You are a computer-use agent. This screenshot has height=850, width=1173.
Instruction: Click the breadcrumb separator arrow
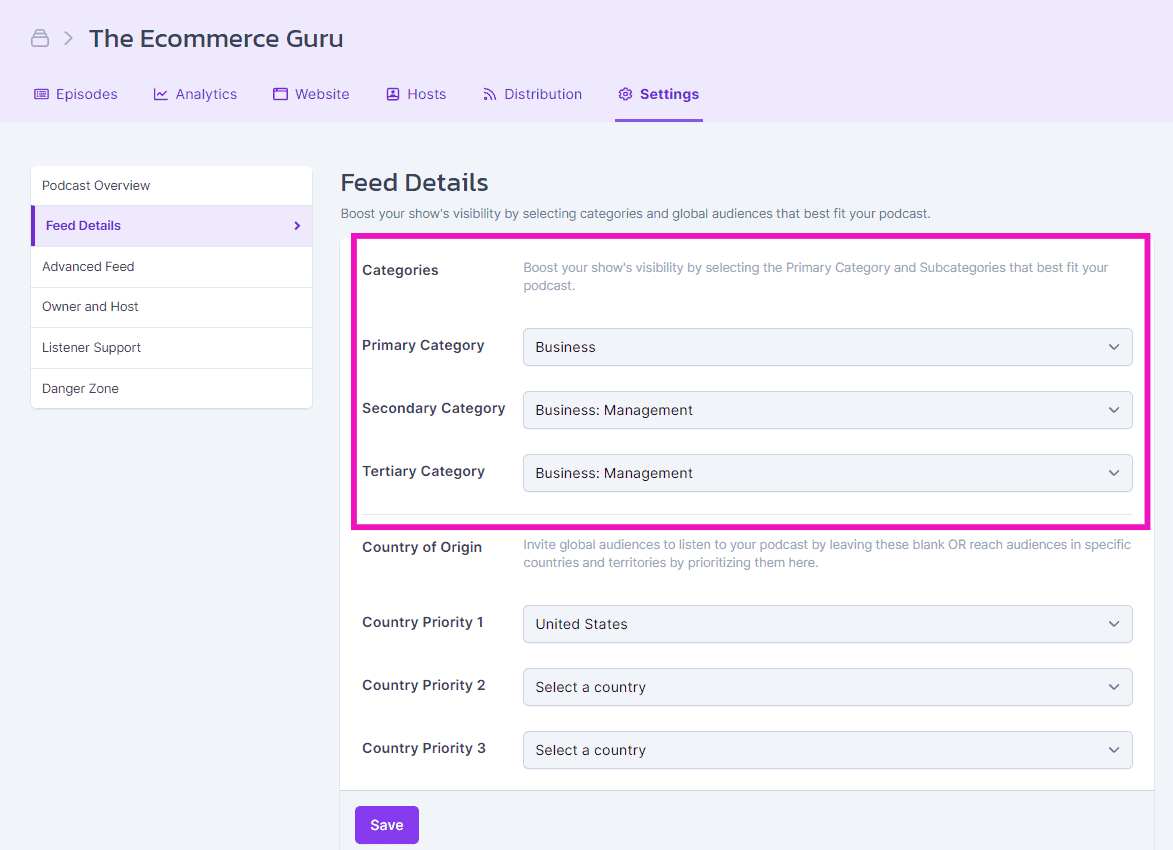pyautogui.click(x=68, y=38)
